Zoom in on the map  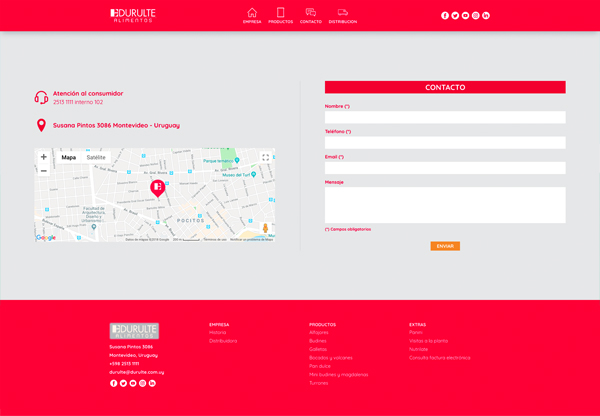pyautogui.click(x=43, y=157)
